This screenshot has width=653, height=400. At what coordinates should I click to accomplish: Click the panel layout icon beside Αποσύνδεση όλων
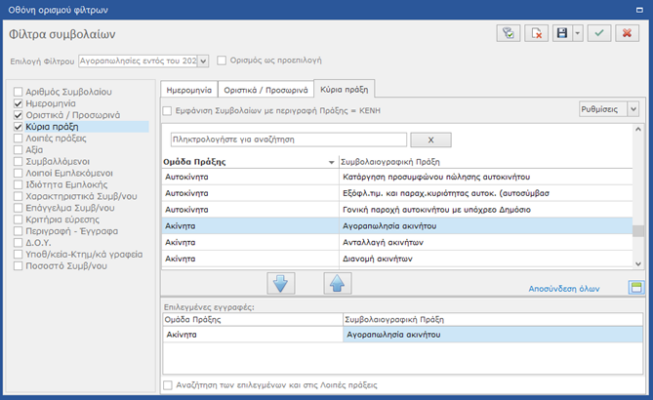(634, 287)
